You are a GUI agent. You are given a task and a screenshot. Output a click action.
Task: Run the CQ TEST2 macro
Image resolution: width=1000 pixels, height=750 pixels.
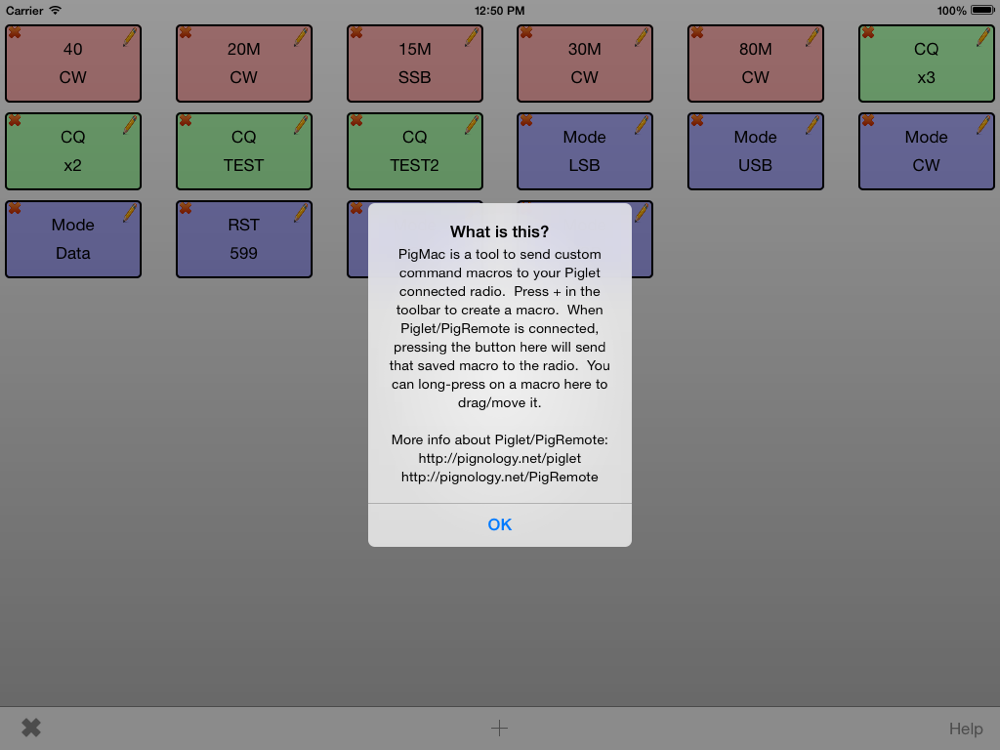click(415, 151)
